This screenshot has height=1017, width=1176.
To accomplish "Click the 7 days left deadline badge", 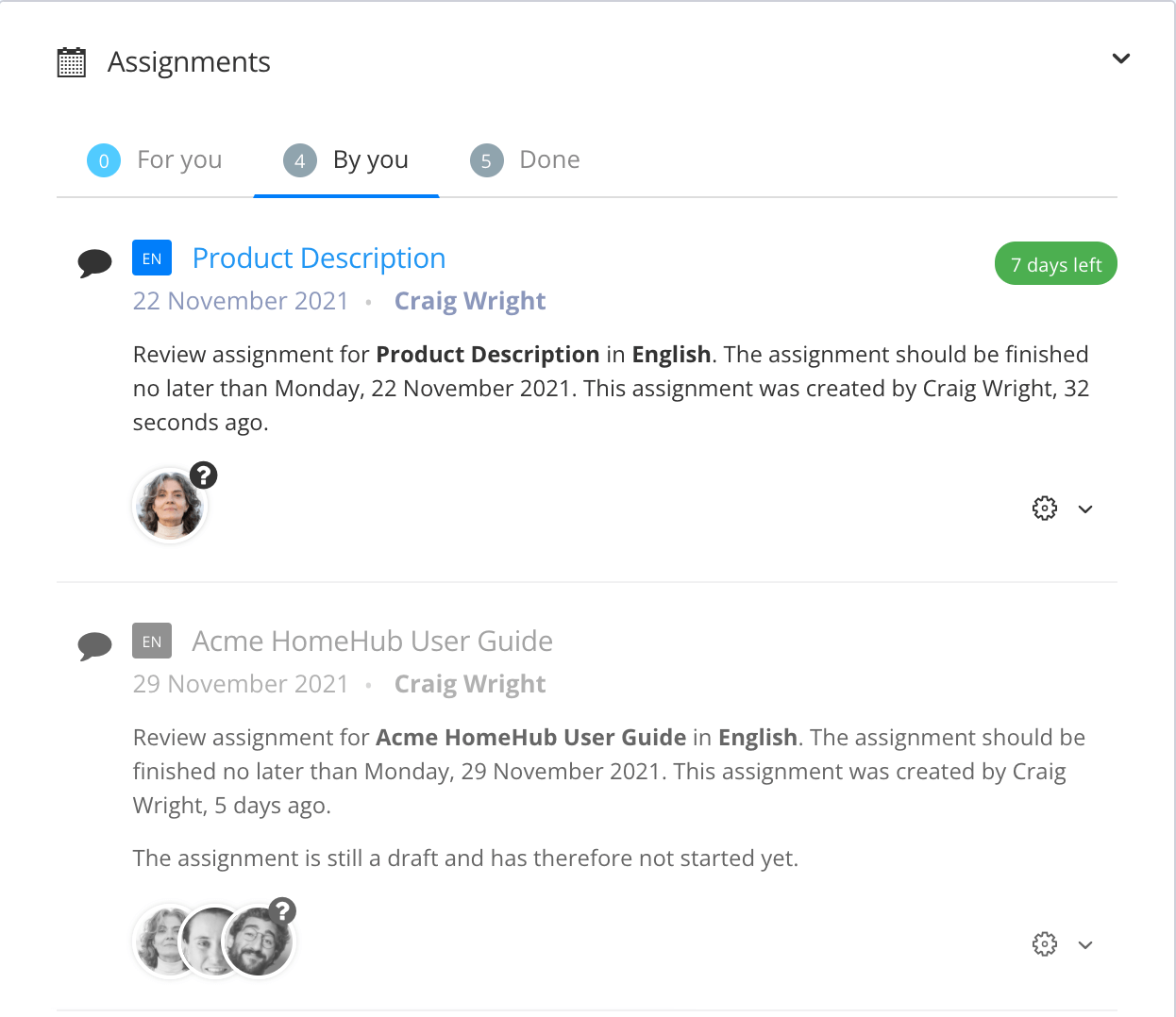I will tap(1055, 263).
